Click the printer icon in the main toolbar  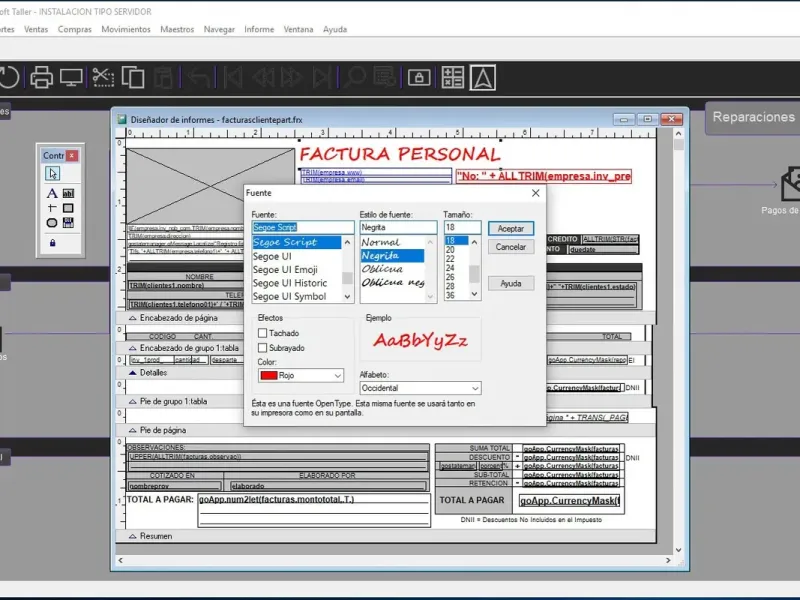41,78
